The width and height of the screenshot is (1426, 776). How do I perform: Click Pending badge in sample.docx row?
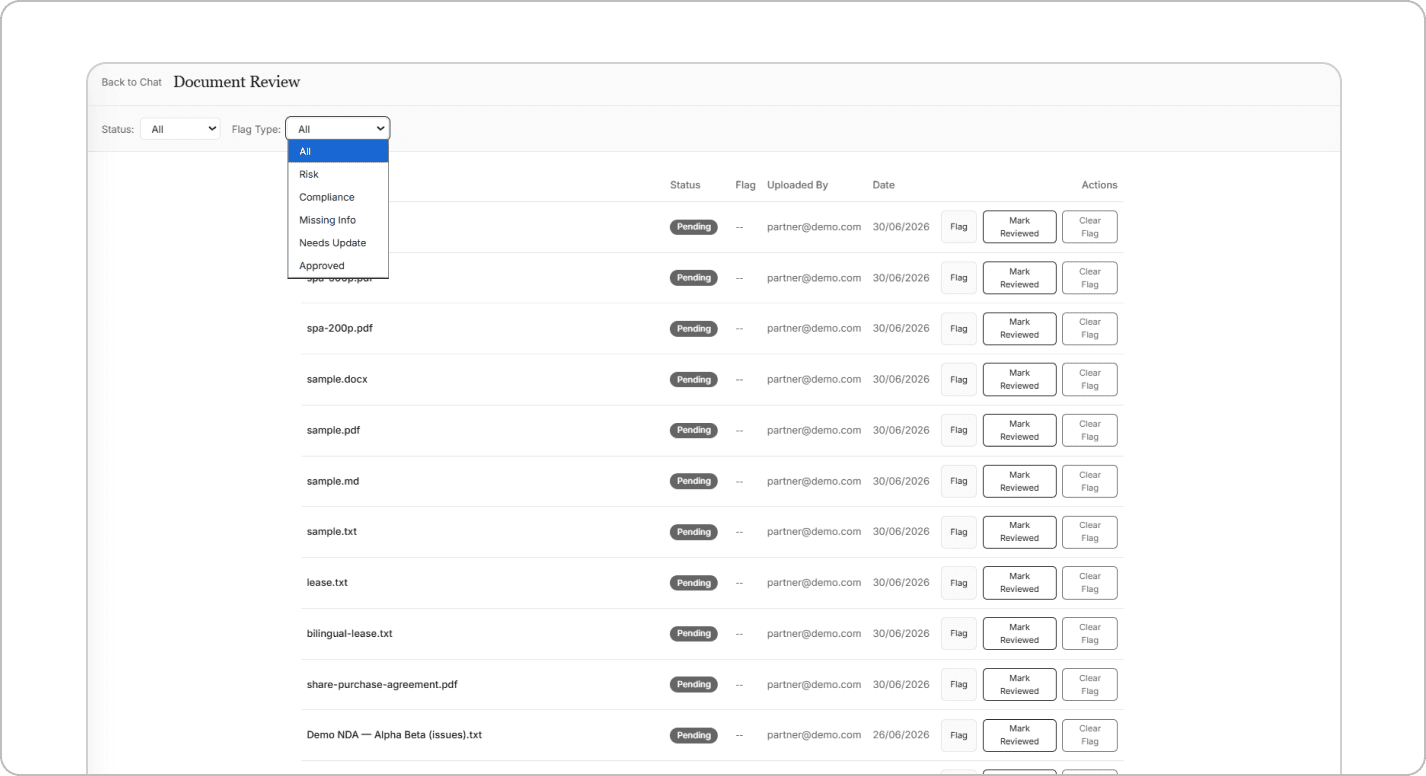click(x=693, y=380)
